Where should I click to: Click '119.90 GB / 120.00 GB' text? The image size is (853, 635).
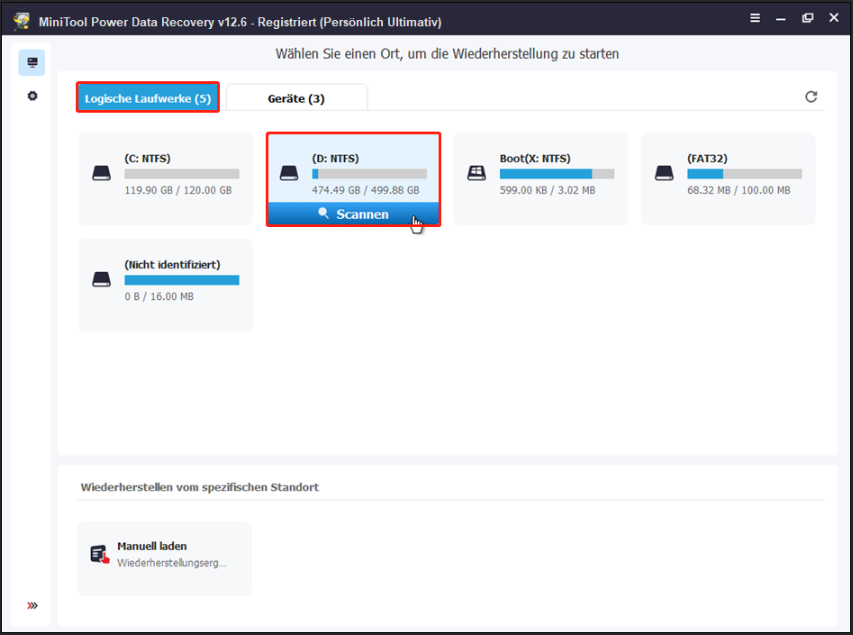[178, 190]
